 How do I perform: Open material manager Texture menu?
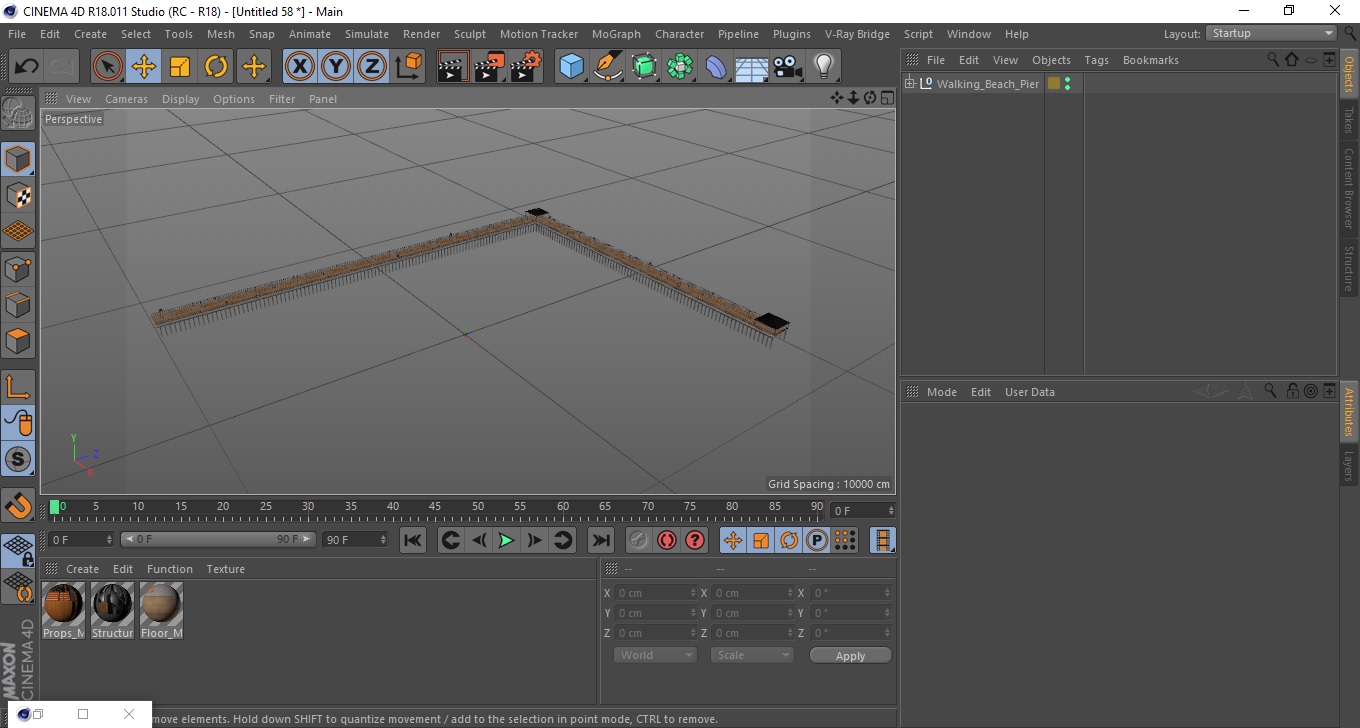point(225,569)
